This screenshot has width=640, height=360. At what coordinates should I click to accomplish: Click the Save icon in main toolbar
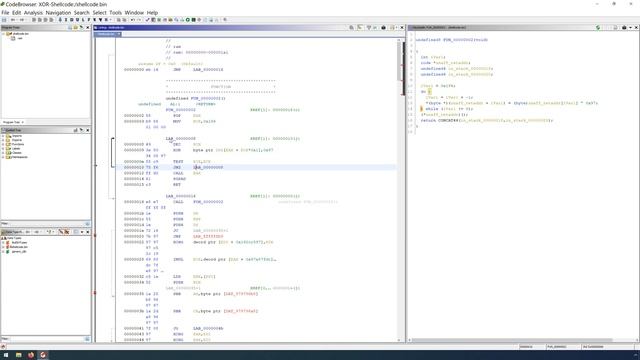[4, 20]
